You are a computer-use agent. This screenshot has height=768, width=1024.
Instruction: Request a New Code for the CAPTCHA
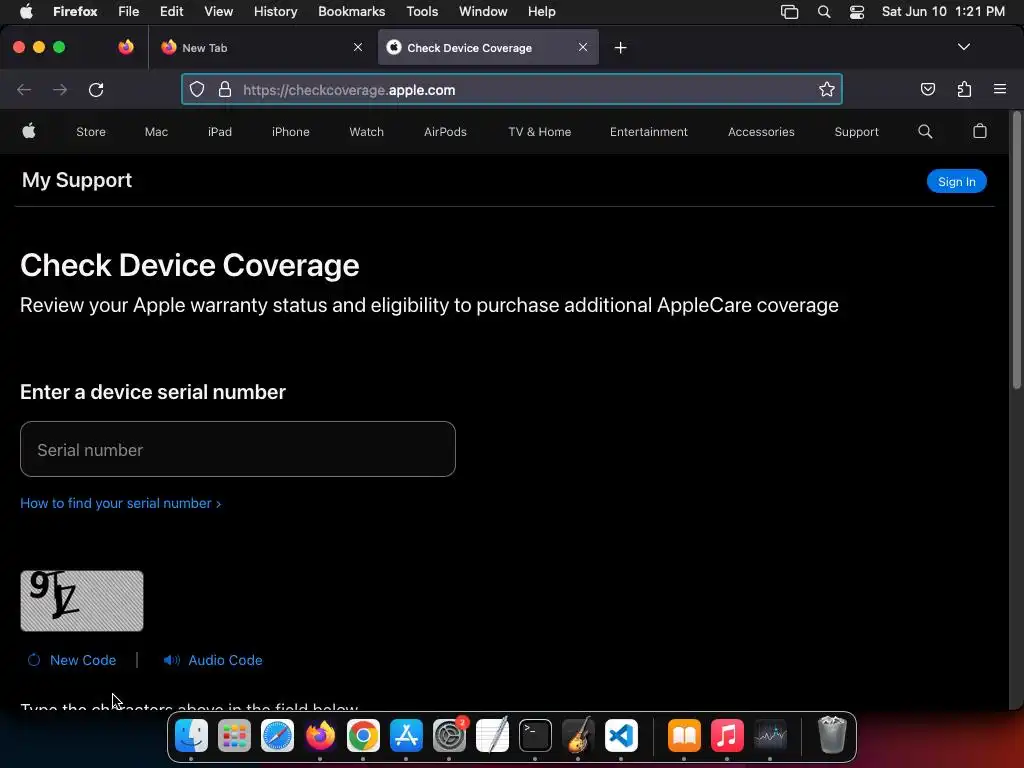tap(72, 660)
